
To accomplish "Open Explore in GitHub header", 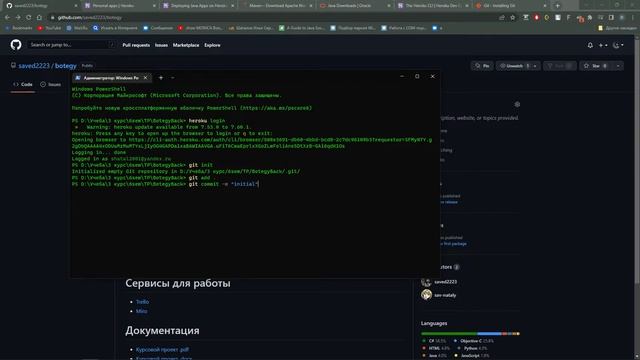I will point(212,45).
